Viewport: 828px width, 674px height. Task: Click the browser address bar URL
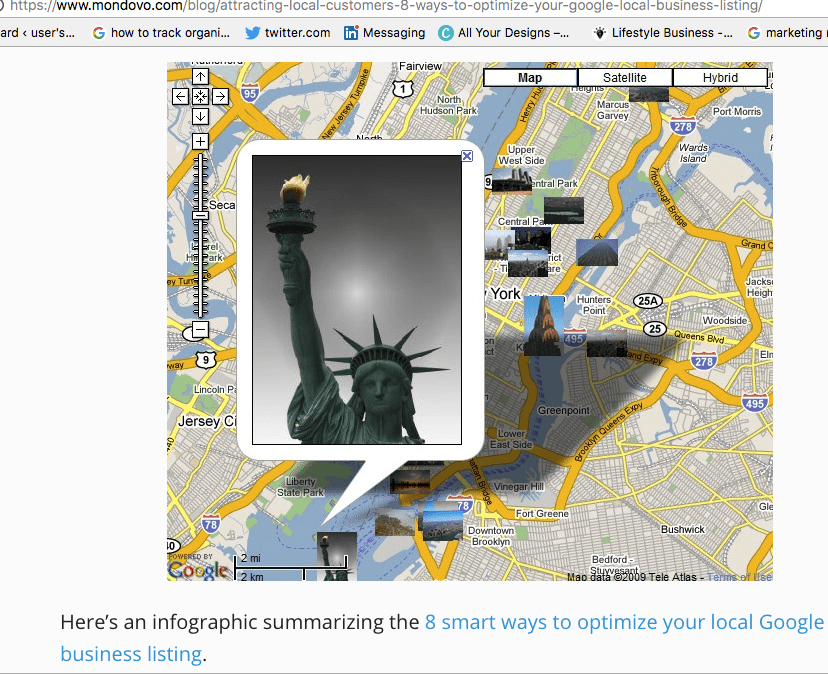tap(385, 6)
